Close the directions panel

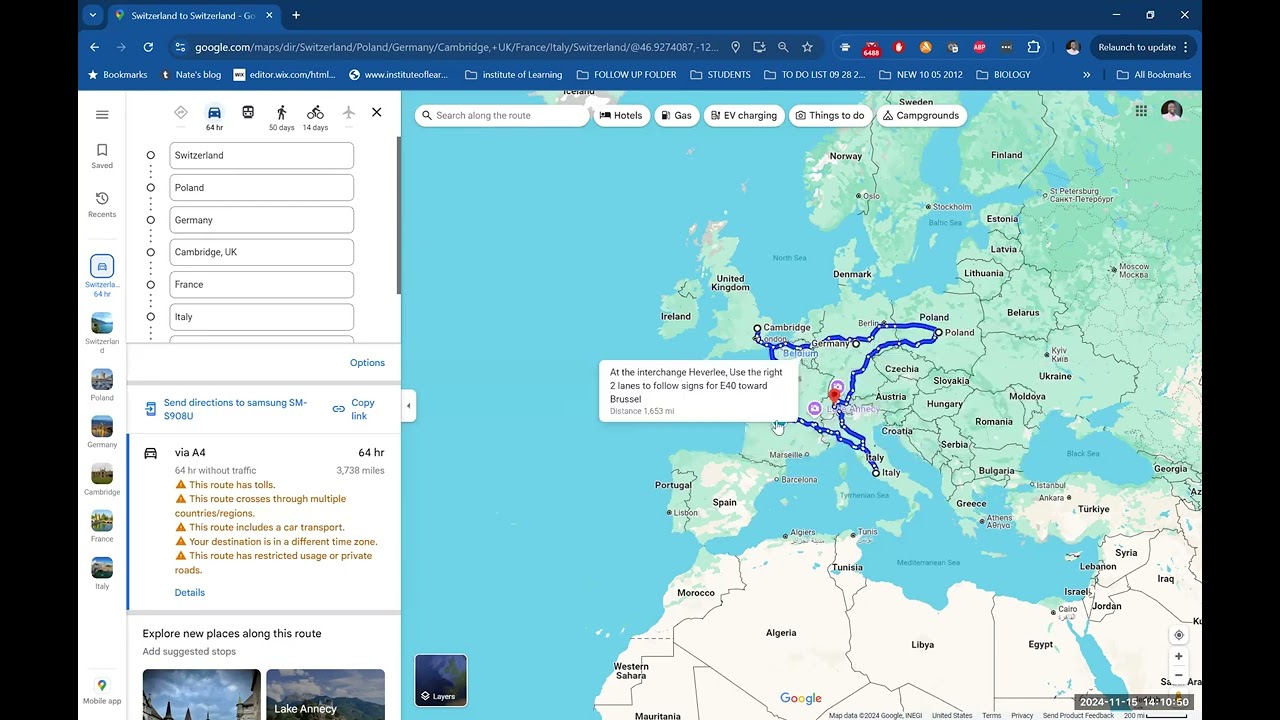(x=377, y=112)
